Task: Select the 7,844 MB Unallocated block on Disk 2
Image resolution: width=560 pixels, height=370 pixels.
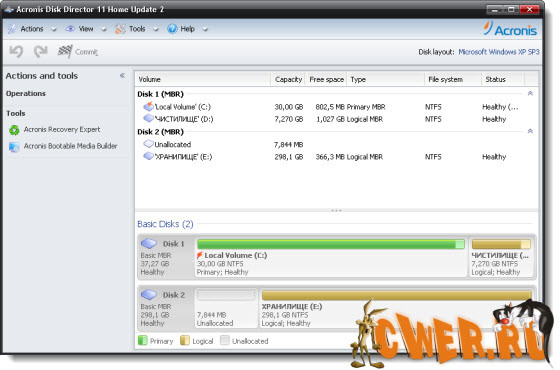Action: 226,308
